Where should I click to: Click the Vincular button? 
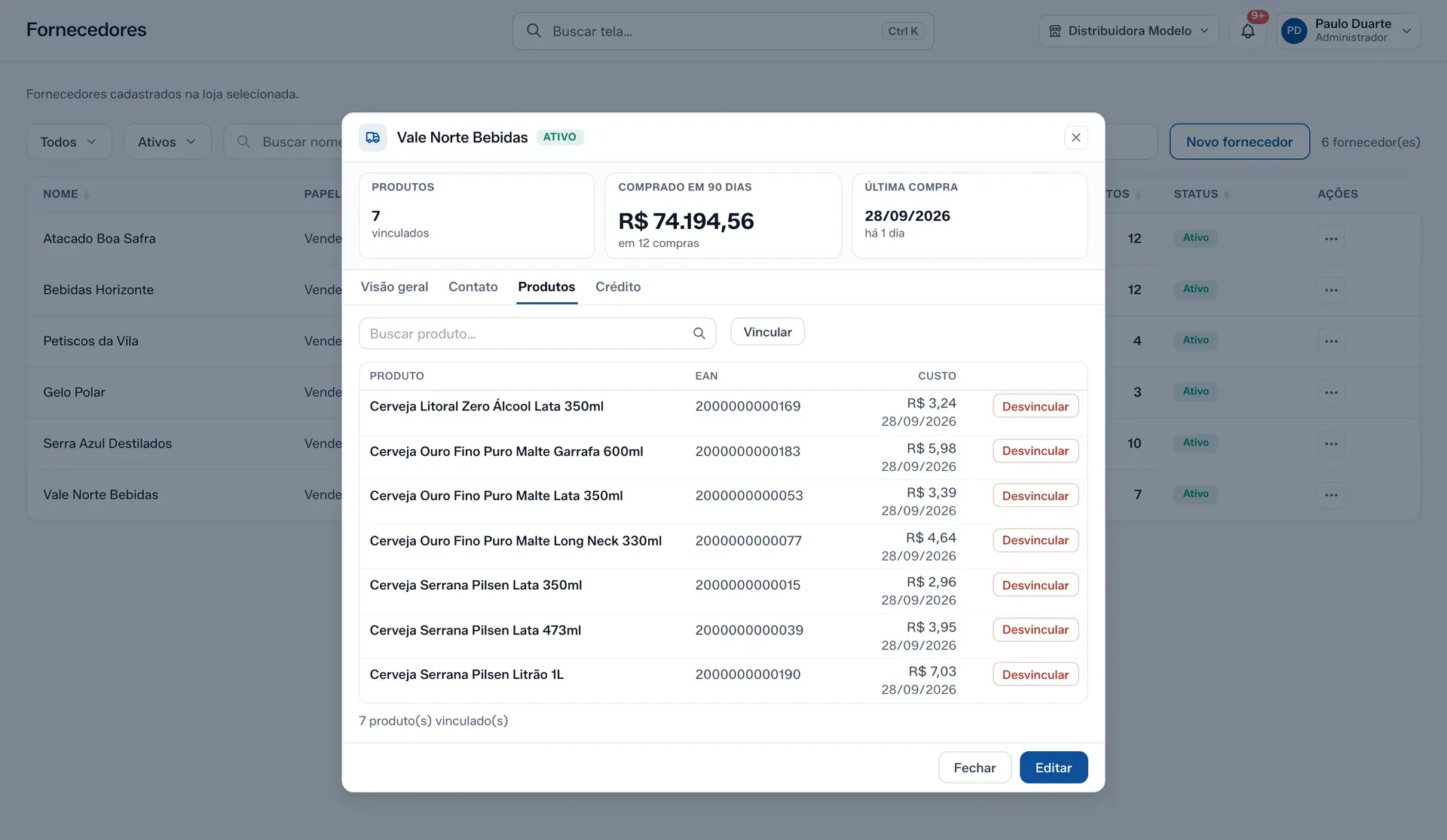click(x=767, y=332)
